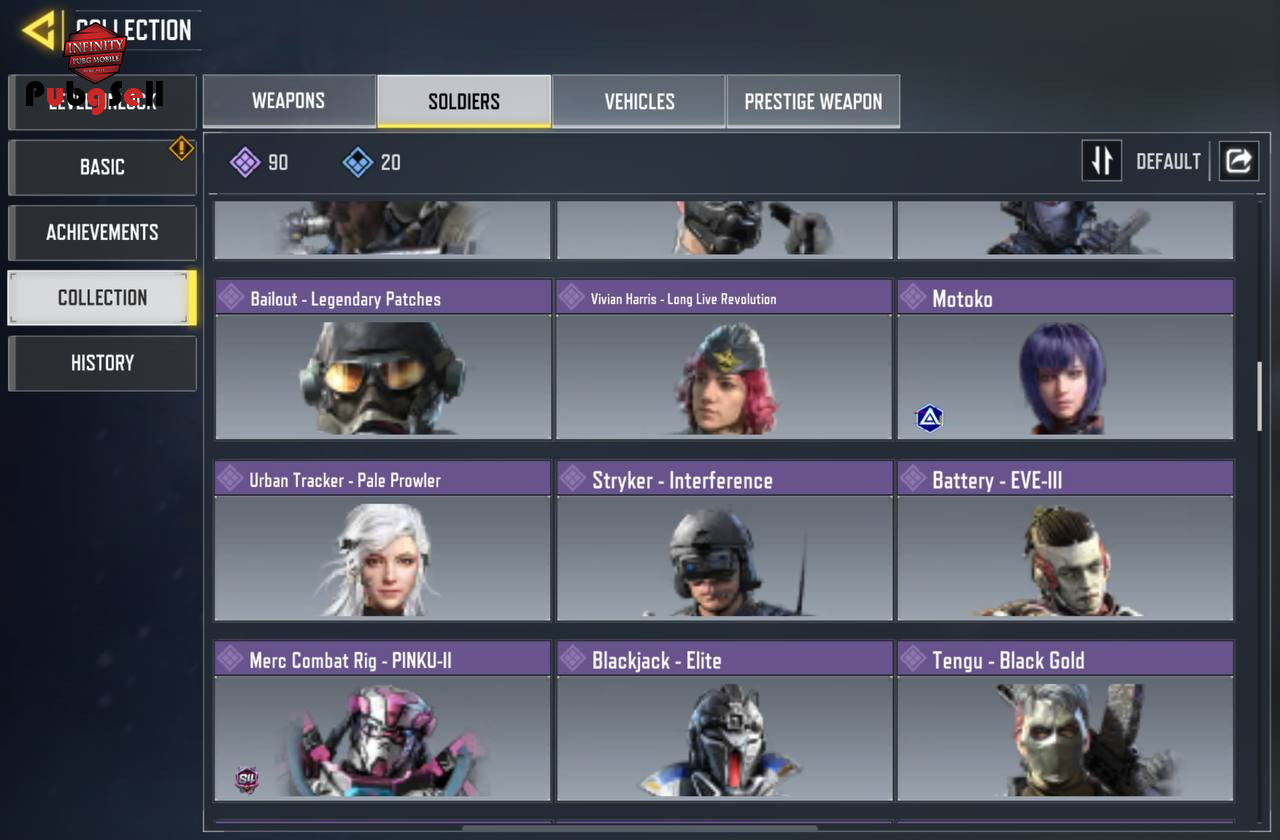Tap the orange warning badge on BASIC
Image resolution: width=1280 pixels, height=840 pixels.
(181, 148)
